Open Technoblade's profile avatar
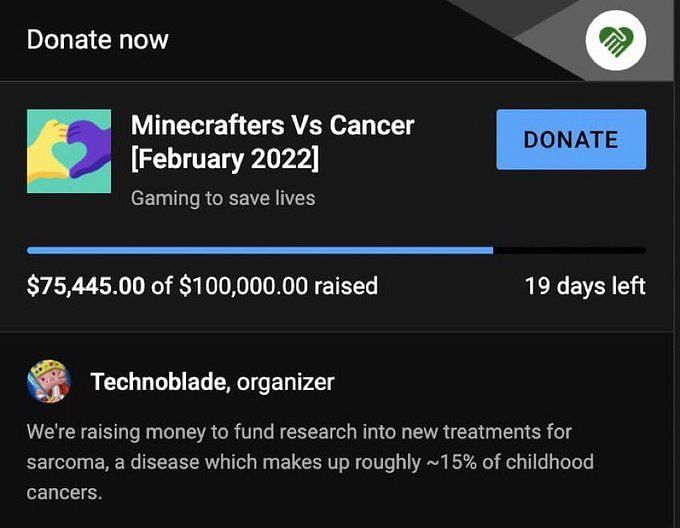680x528 pixels. pos(49,381)
